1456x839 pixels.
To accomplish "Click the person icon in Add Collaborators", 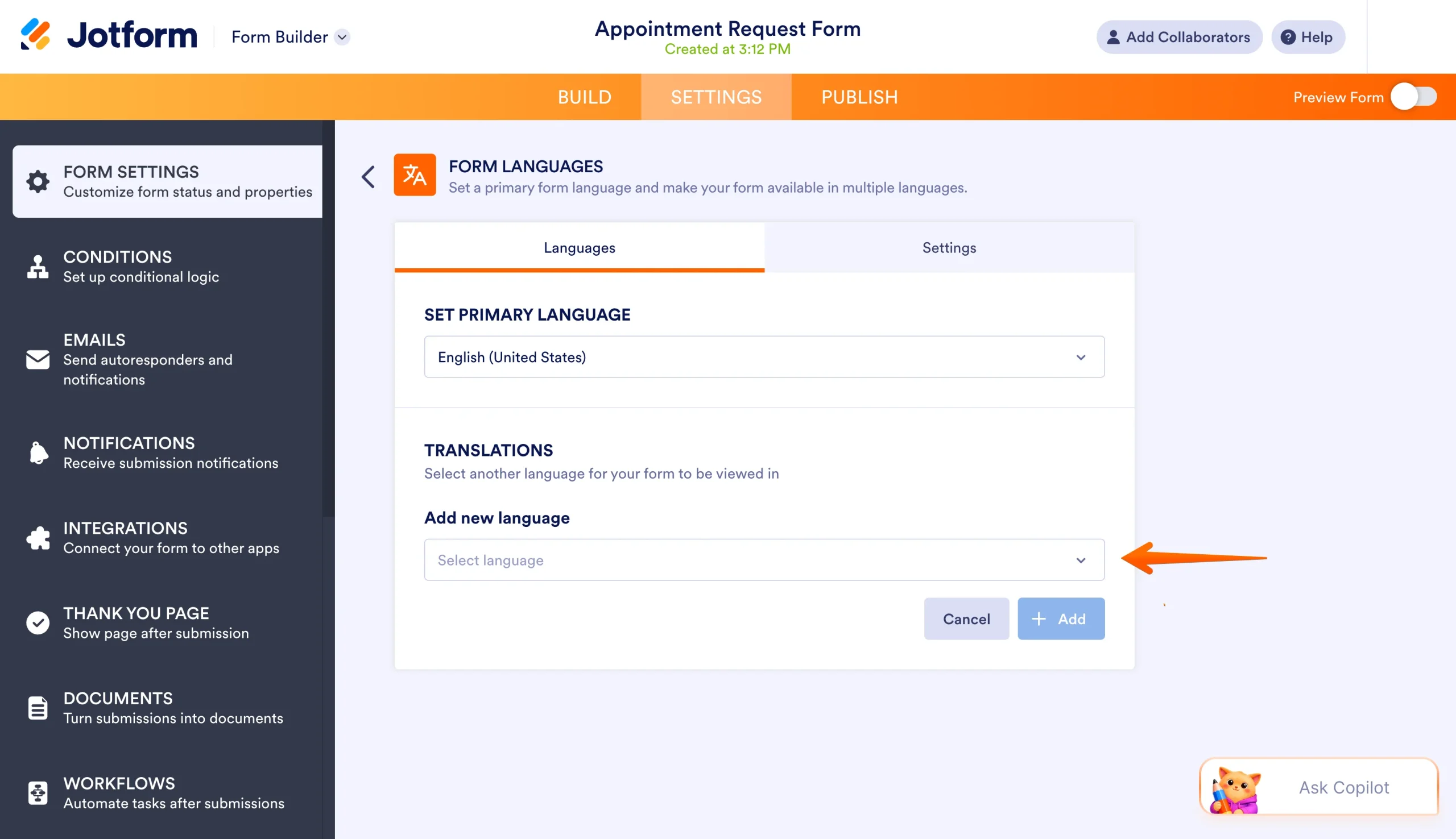I will 1113,37.
